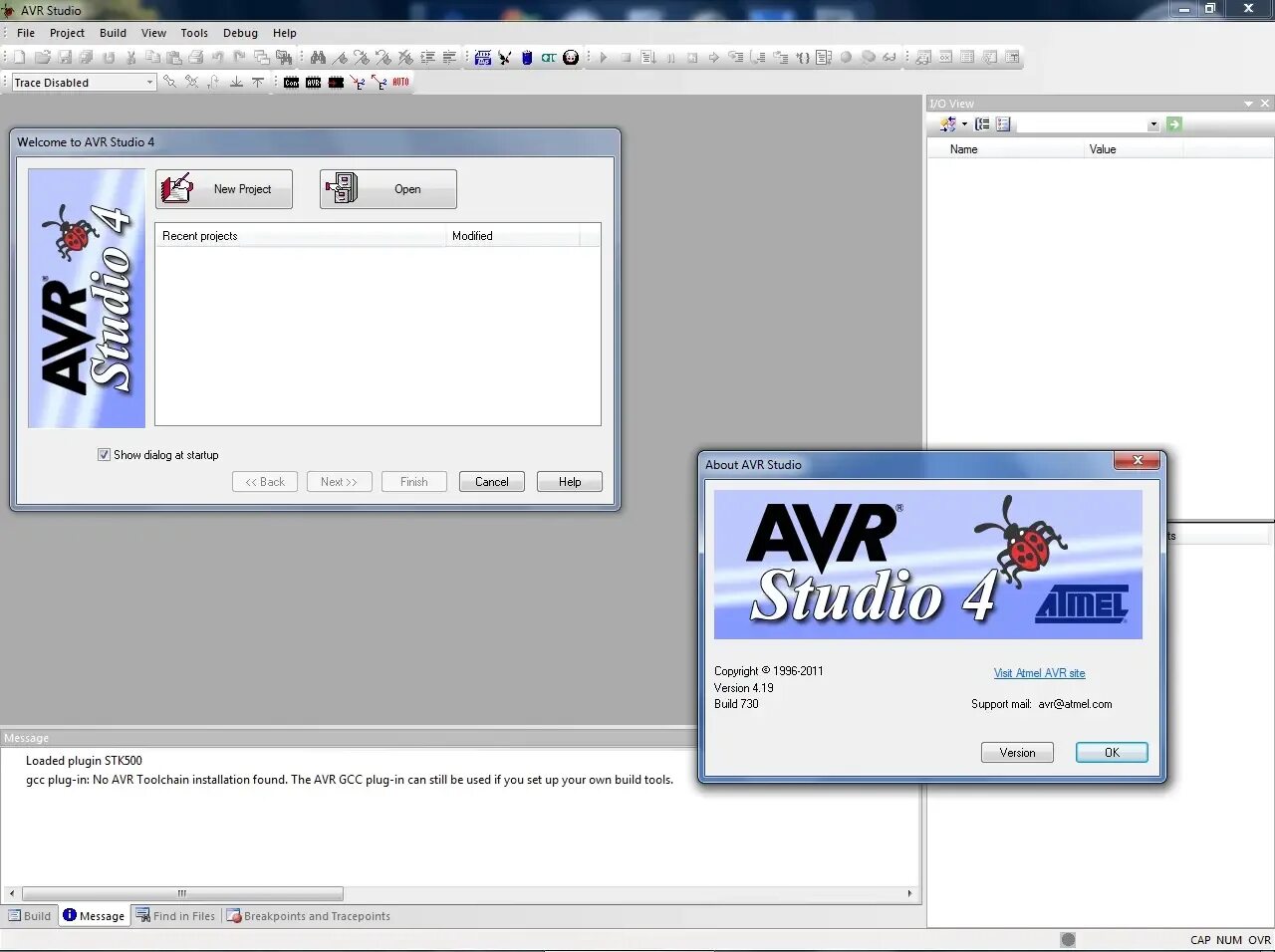
Task: Open the File menu
Action: (26, 33)
